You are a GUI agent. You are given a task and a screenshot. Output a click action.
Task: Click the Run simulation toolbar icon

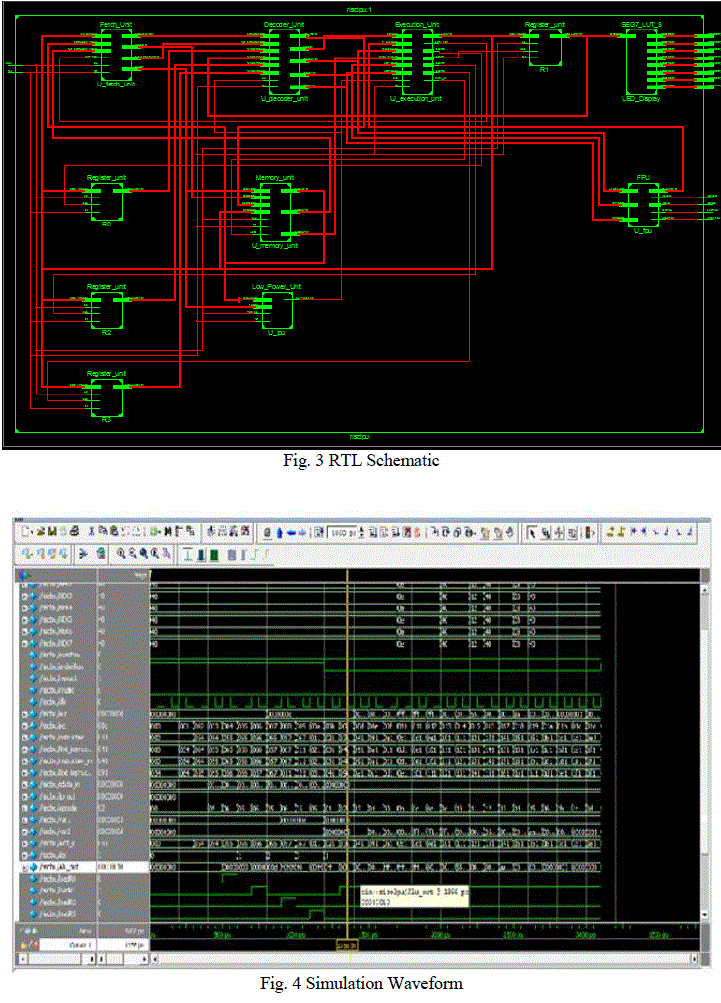[x=373, y=532]
